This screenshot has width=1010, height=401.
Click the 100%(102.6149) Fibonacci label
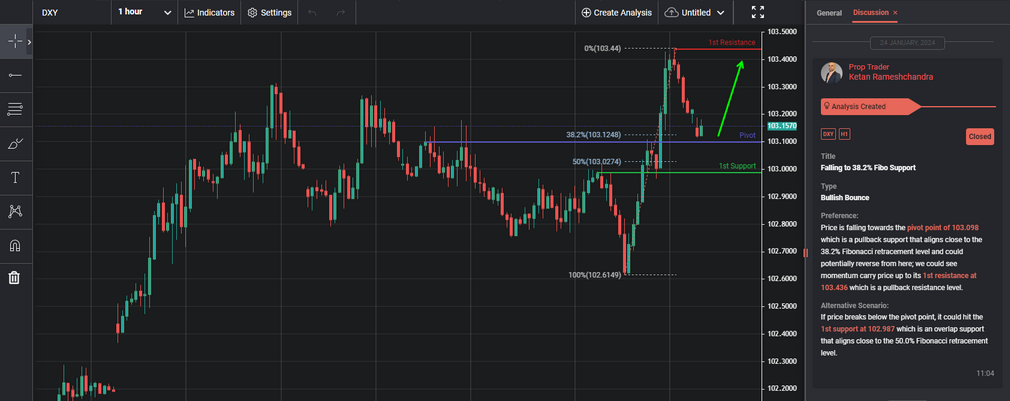[x=595, y=275]
